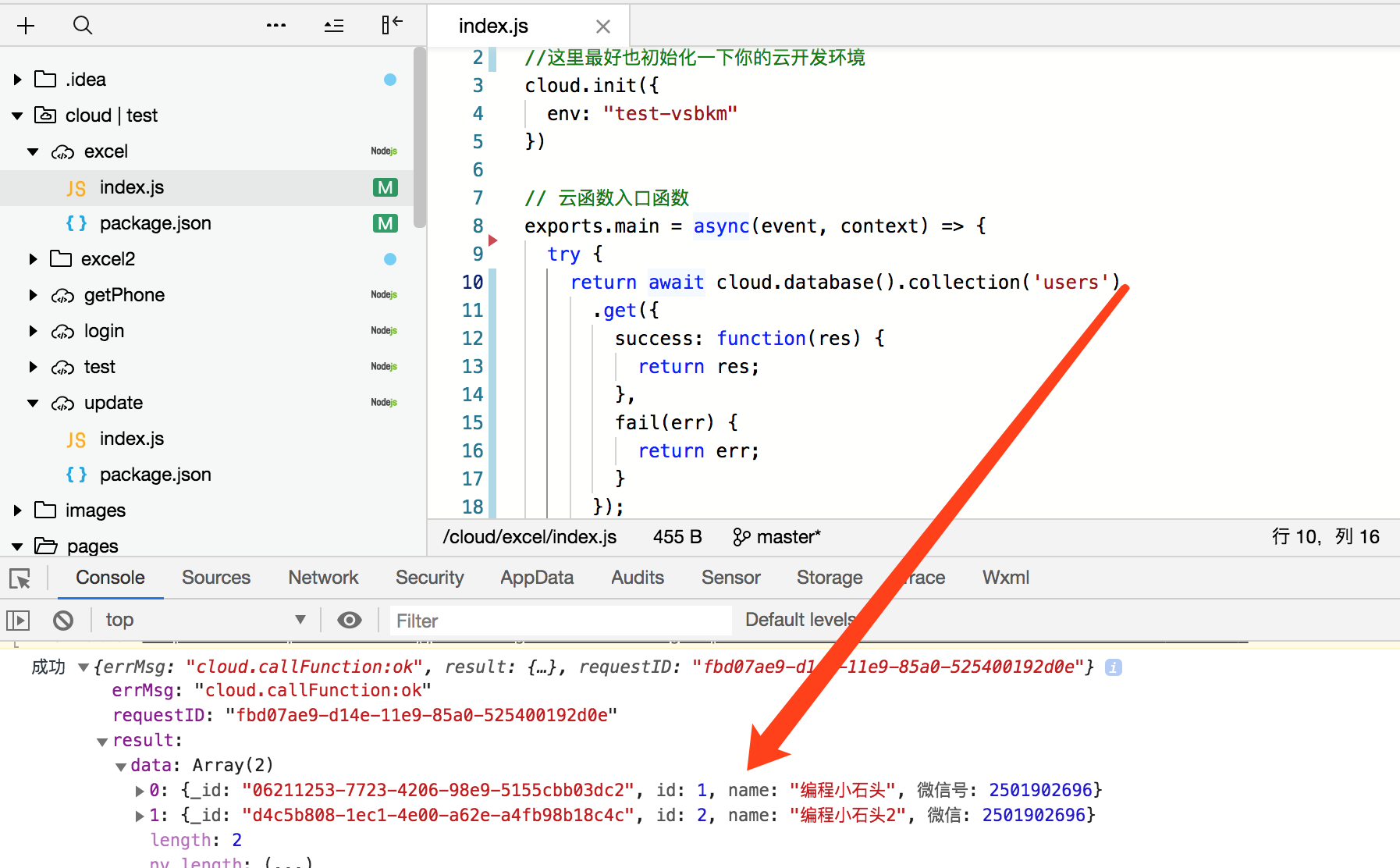Screen dimensions: 1400x868
Task: Expand the excel2 folder
Action: pos(34,259)
